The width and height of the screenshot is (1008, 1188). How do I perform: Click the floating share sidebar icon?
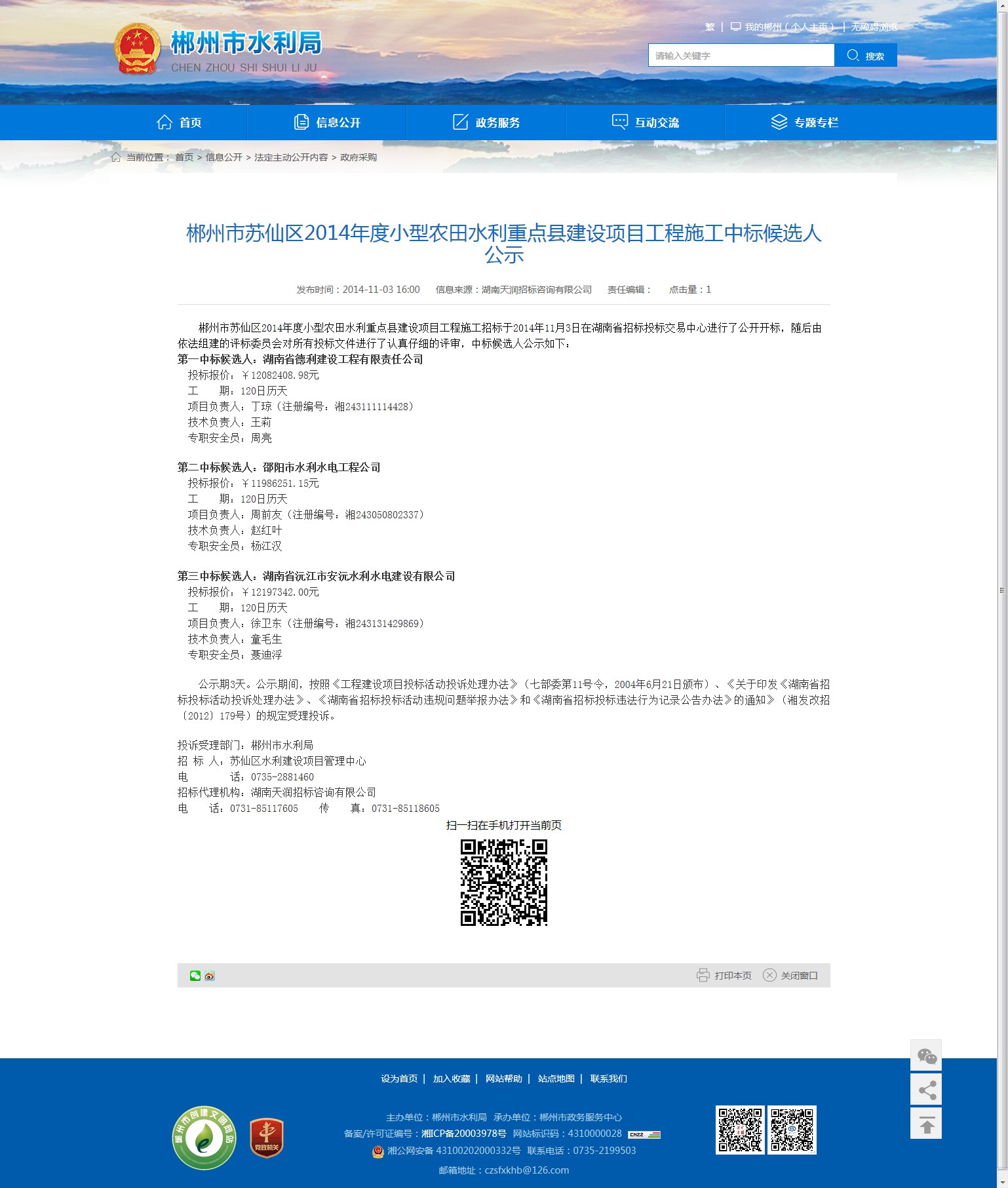coord(926,1090)
